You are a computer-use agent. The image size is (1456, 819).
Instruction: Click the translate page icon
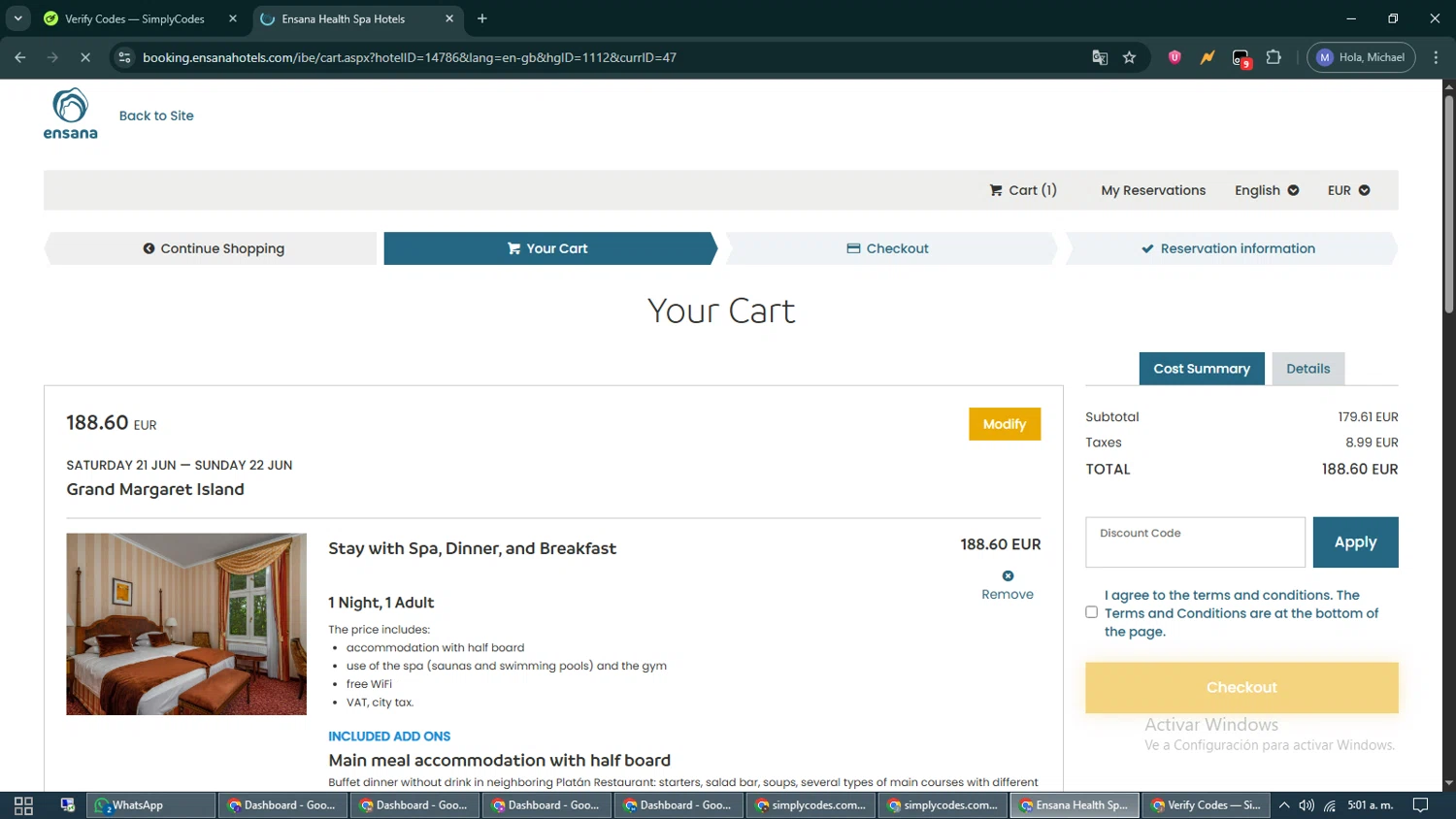[1100, 57]
